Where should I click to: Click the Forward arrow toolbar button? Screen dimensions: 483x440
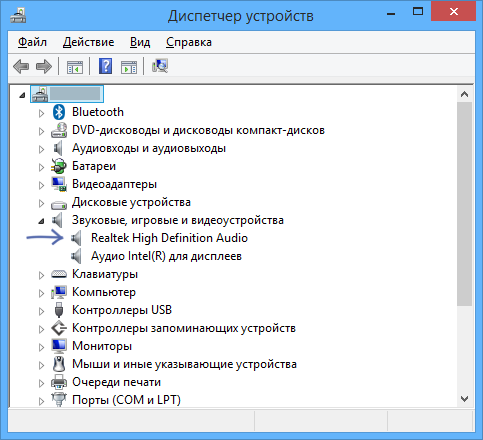(44, 66)
